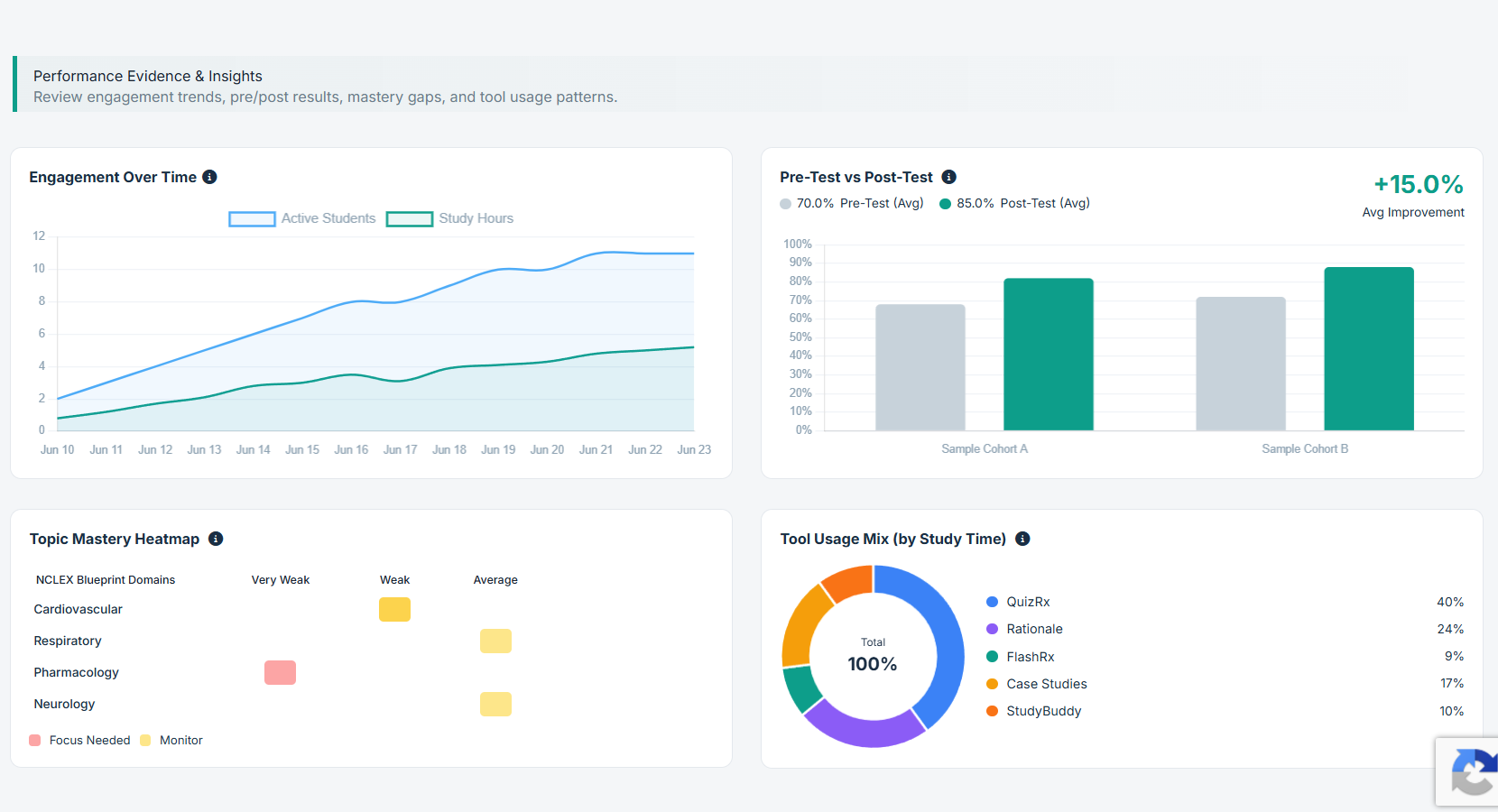The image size is (1498, 812).
Task: Click the "FlashRx" tool label
Action: pyautogui.click(x=1031, y=657)
